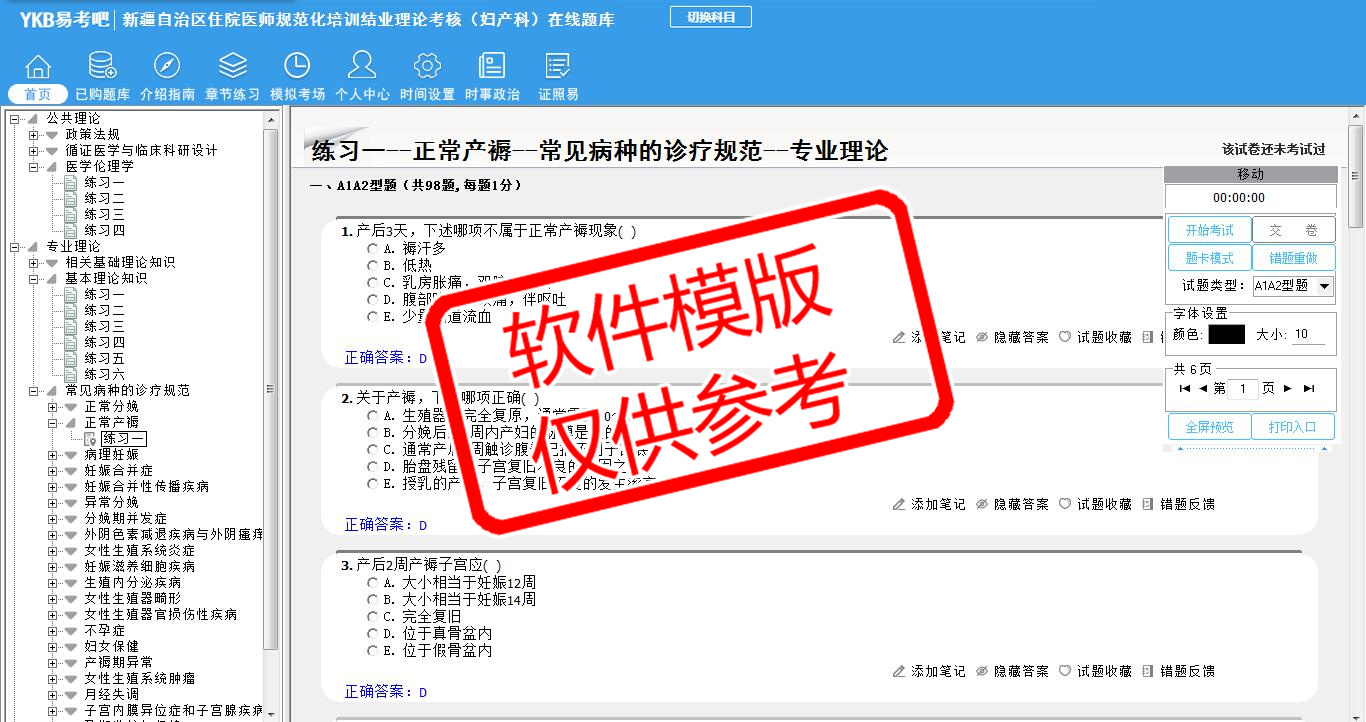Viewport: 1366px width, 722px height.
Task: Open 证照易 checklist icon
Action: 558,67
